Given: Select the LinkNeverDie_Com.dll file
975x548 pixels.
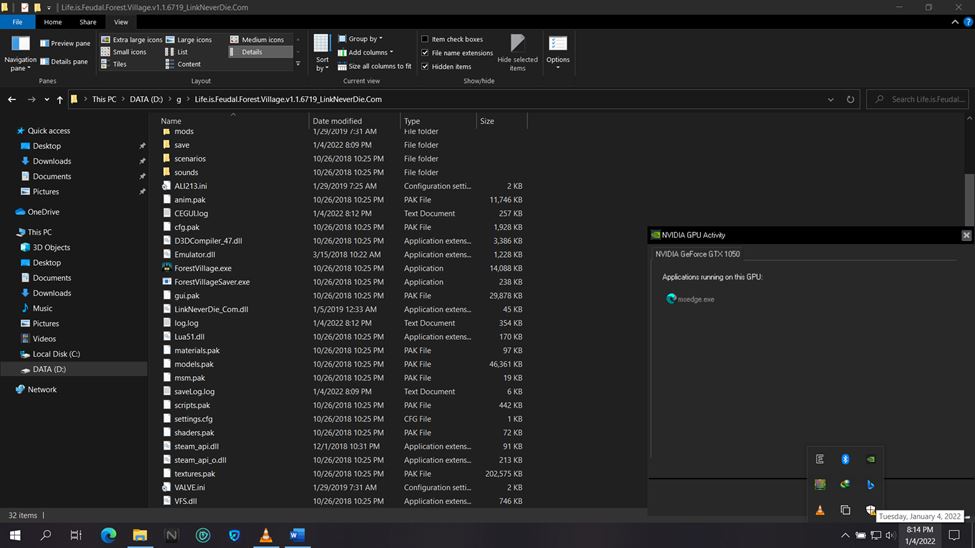Looking at the screenshot, I should coord(211,309).
